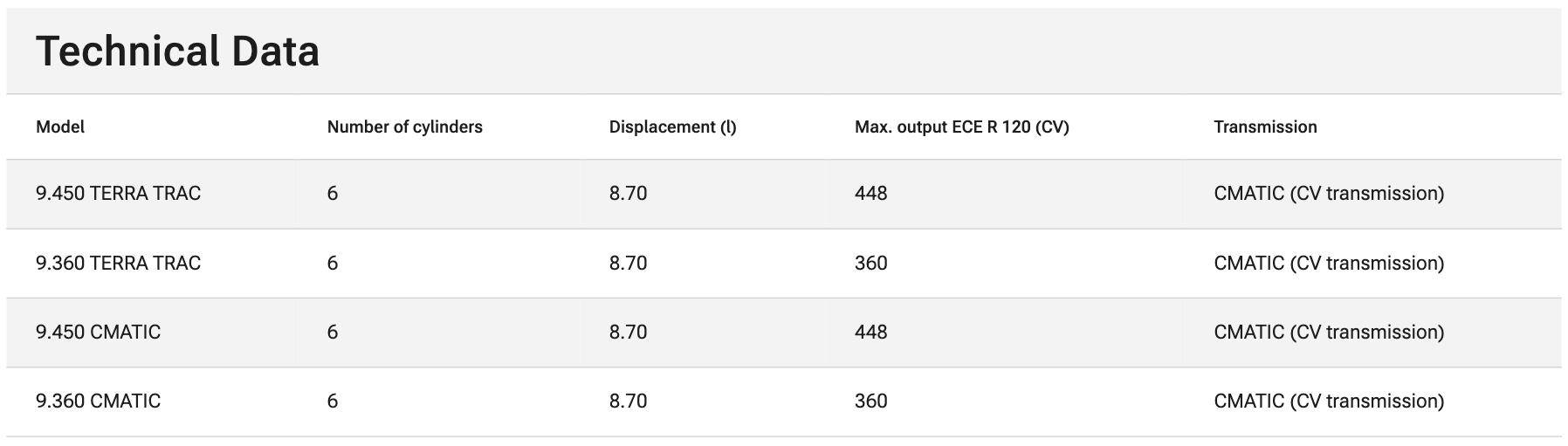Click the Displacement (l) column header
This screenshot has height=446, width=1568.
(x=672, y=127)
